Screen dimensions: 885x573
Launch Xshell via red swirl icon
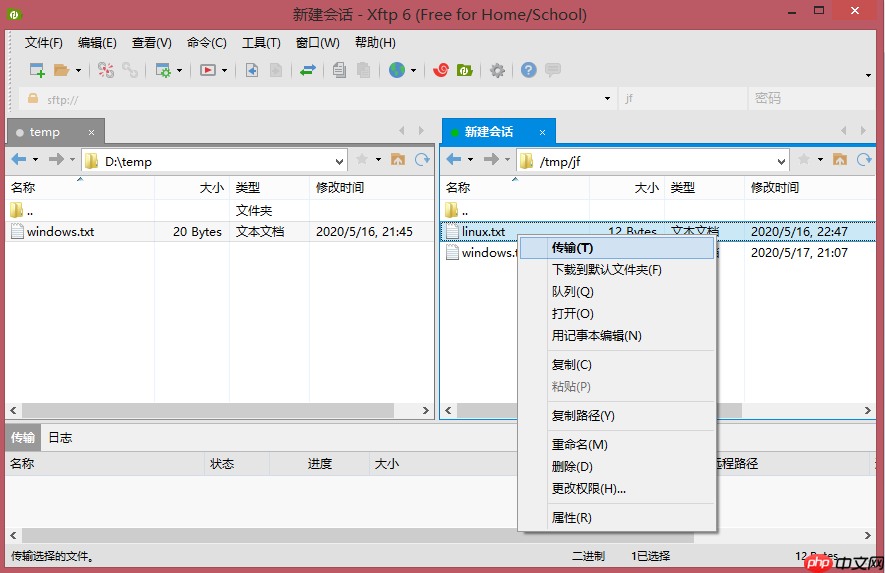(440, 70)
